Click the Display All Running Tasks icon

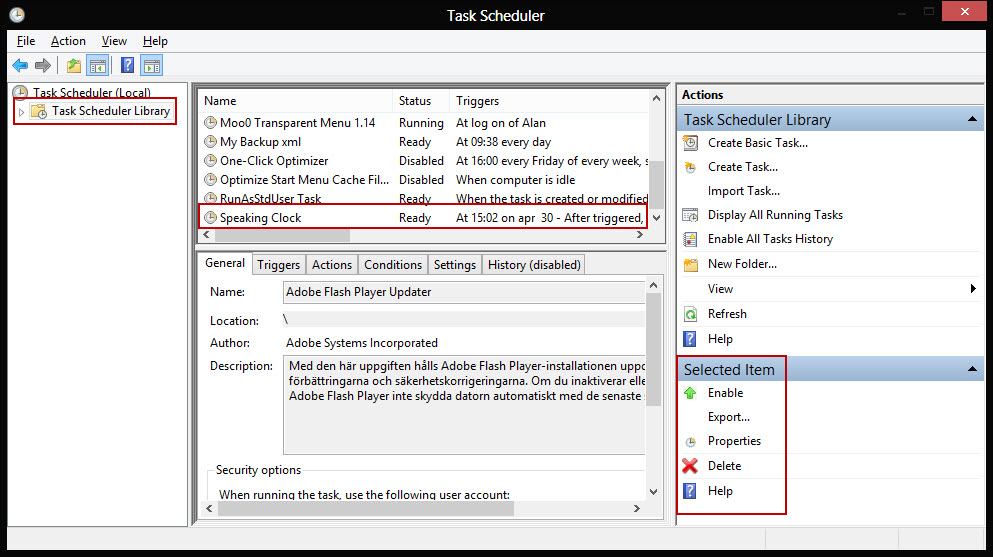pos(690,215)
